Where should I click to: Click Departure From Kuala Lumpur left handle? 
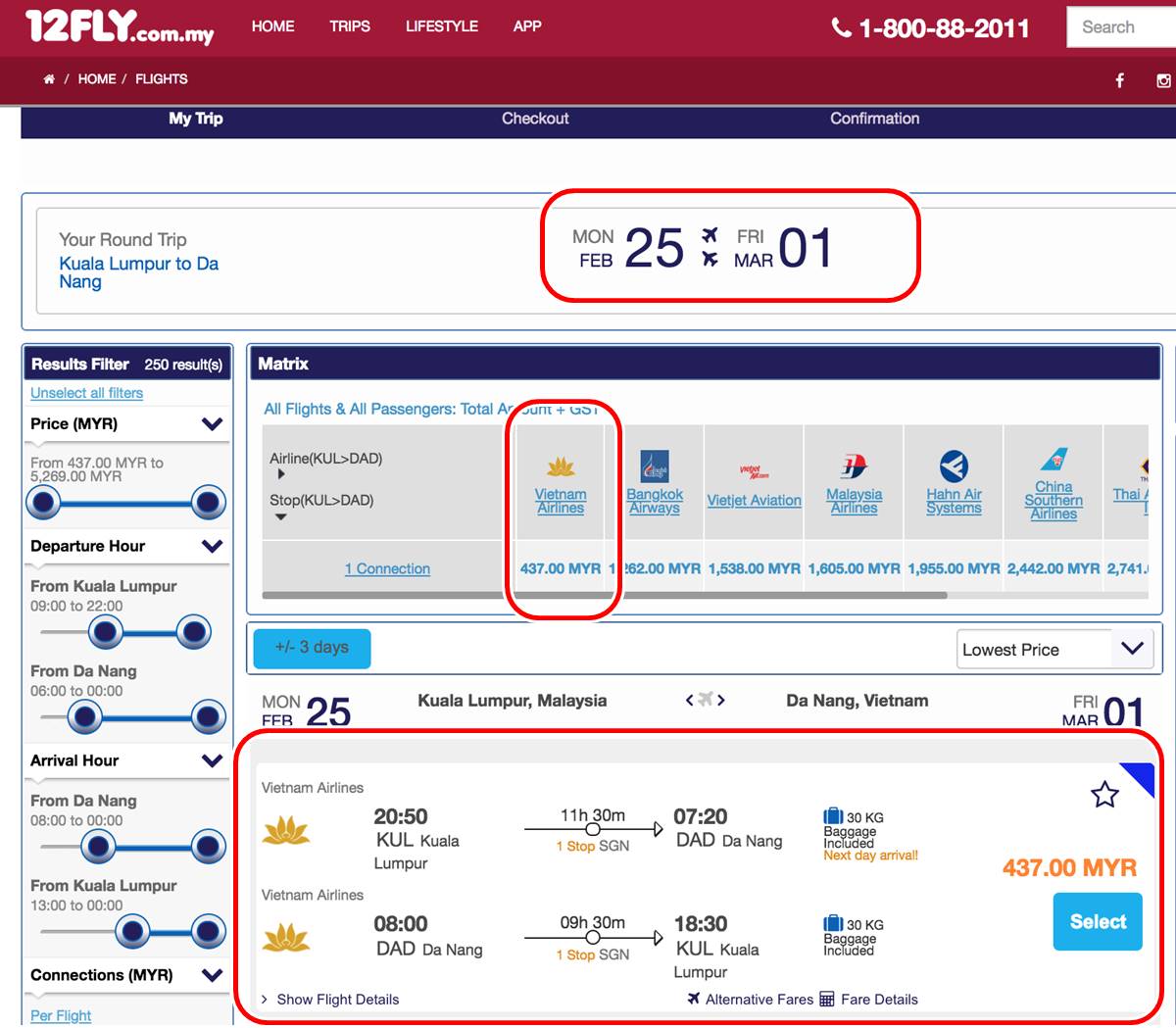tap(106, 632)
